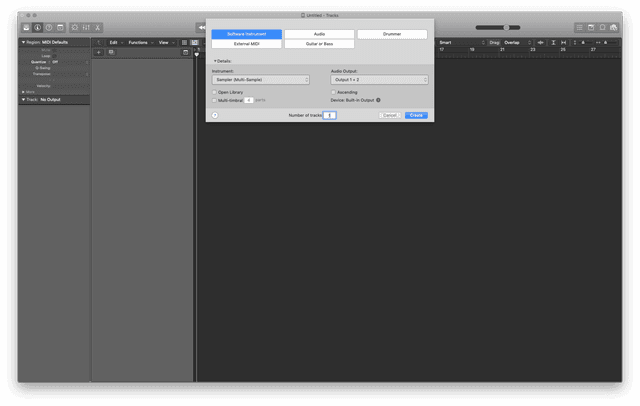Click the Multi-timbral parts field
This screenshot has height=406, width=640.
(x=249, y=100)
